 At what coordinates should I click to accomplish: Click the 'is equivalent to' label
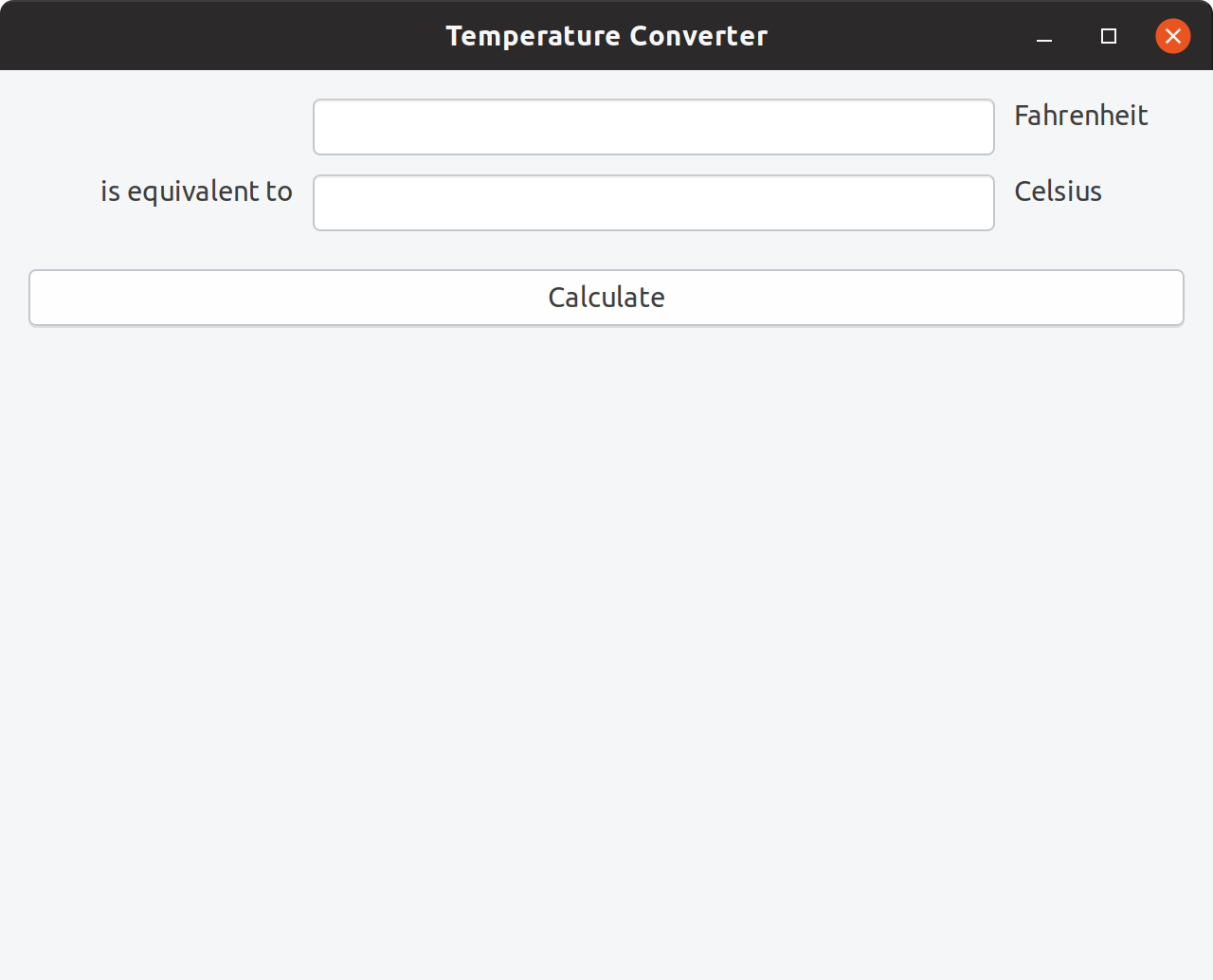click(196, 191)
